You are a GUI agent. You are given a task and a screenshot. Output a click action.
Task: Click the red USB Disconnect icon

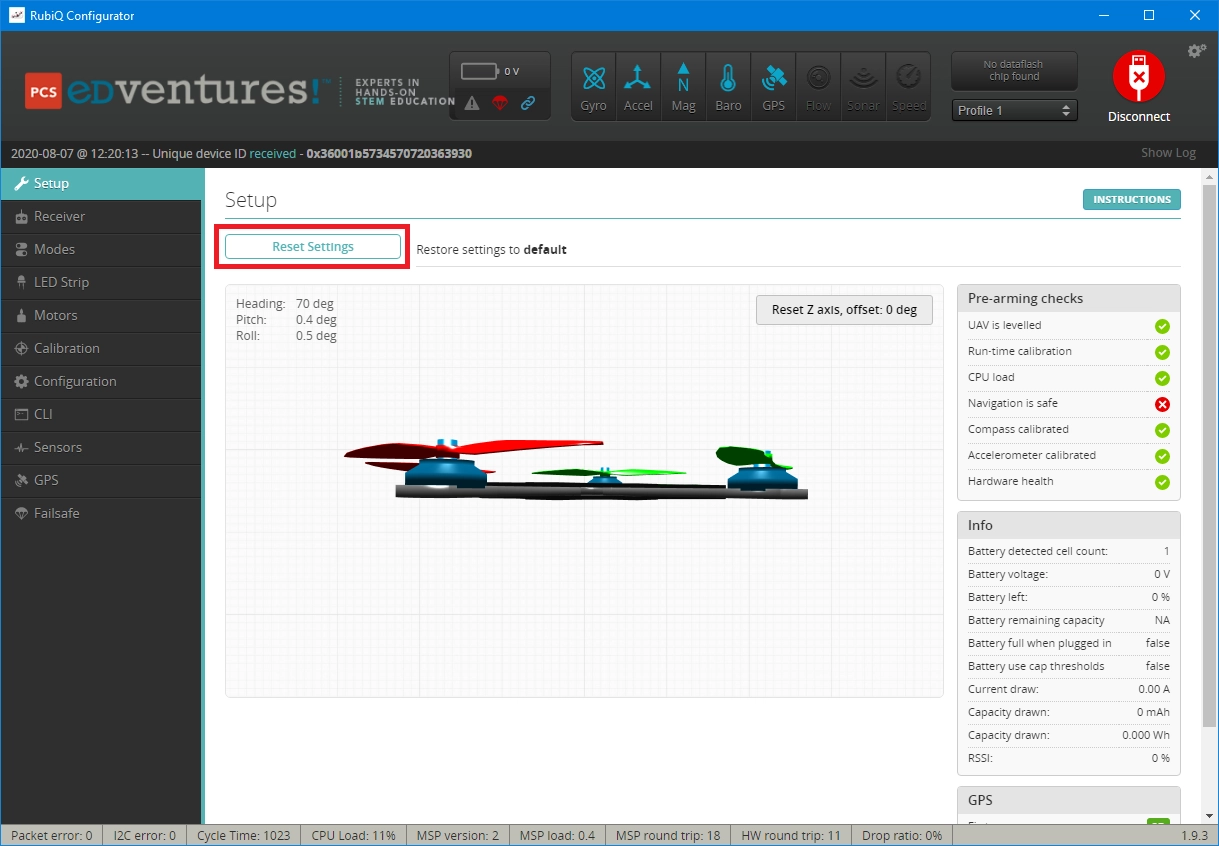pos(1138,76)
